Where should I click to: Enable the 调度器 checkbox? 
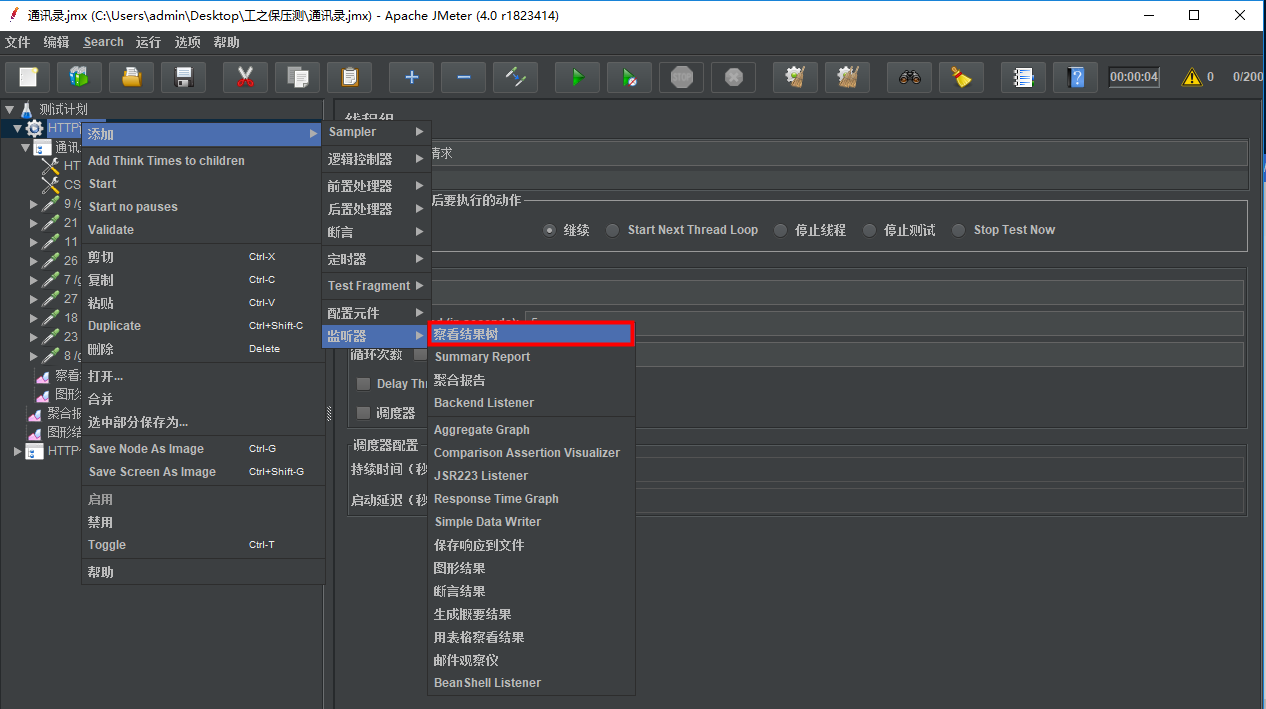coord(364,413)
